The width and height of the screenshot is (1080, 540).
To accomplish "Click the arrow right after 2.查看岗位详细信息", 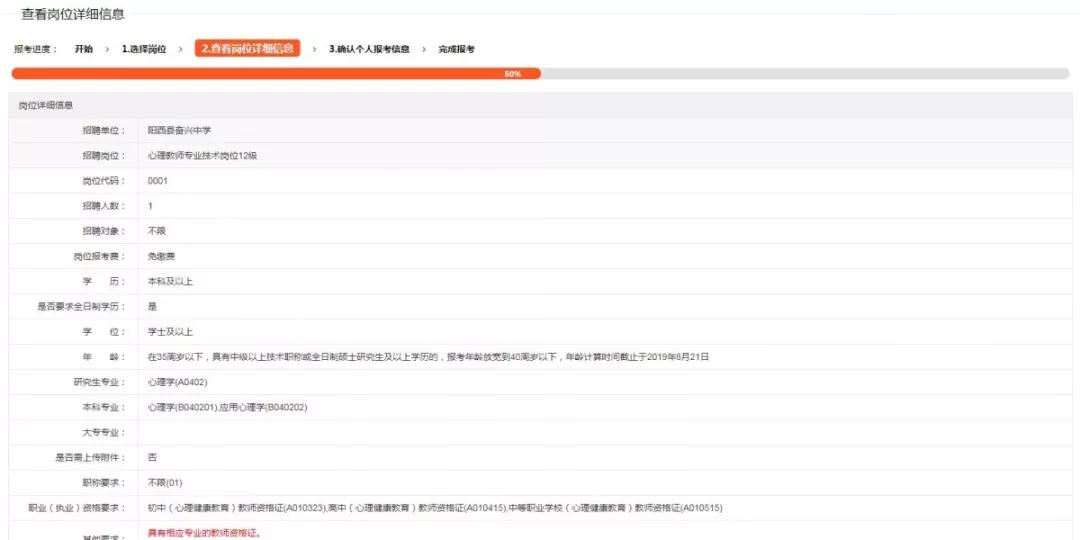I will (x=314, y=49).
